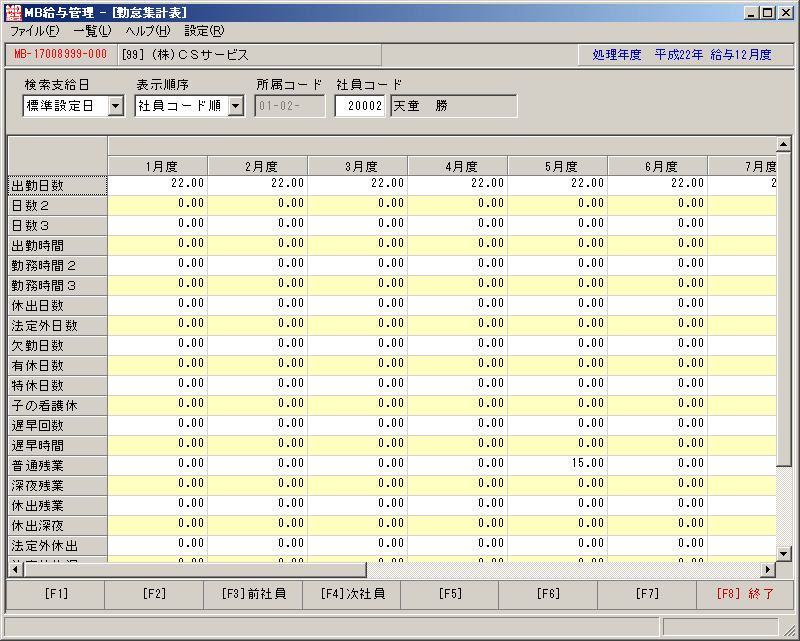Open the ヘルプ(H) menu
800x641 pixels.
(x=148, y=31)
